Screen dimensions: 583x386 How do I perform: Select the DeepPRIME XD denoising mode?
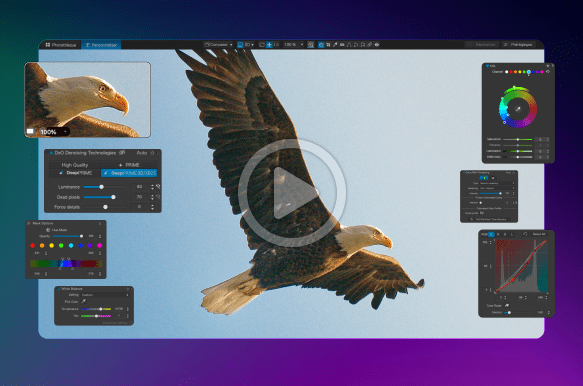tap(129, 173)
